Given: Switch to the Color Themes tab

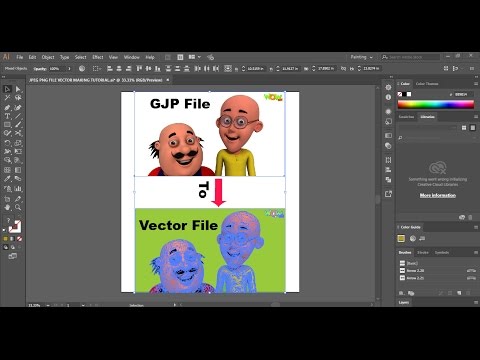Looking at the screenshot, I should pyautogui.click(x=427, y=84).
